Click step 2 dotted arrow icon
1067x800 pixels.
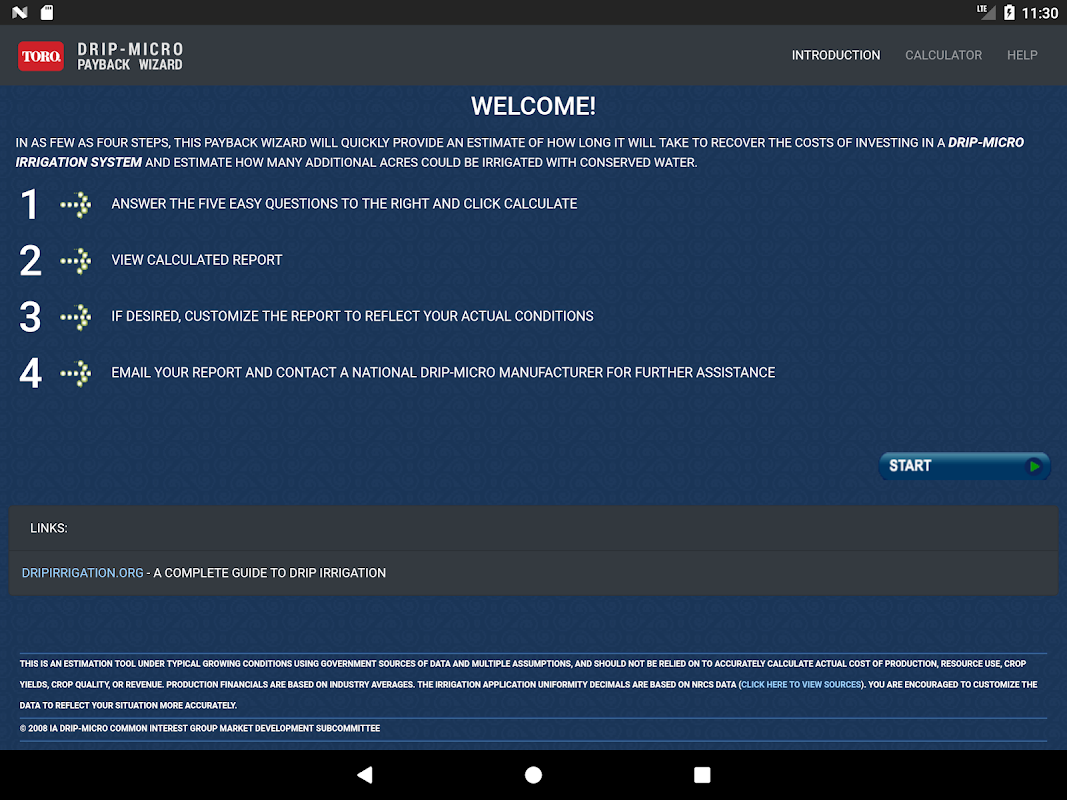76,261
